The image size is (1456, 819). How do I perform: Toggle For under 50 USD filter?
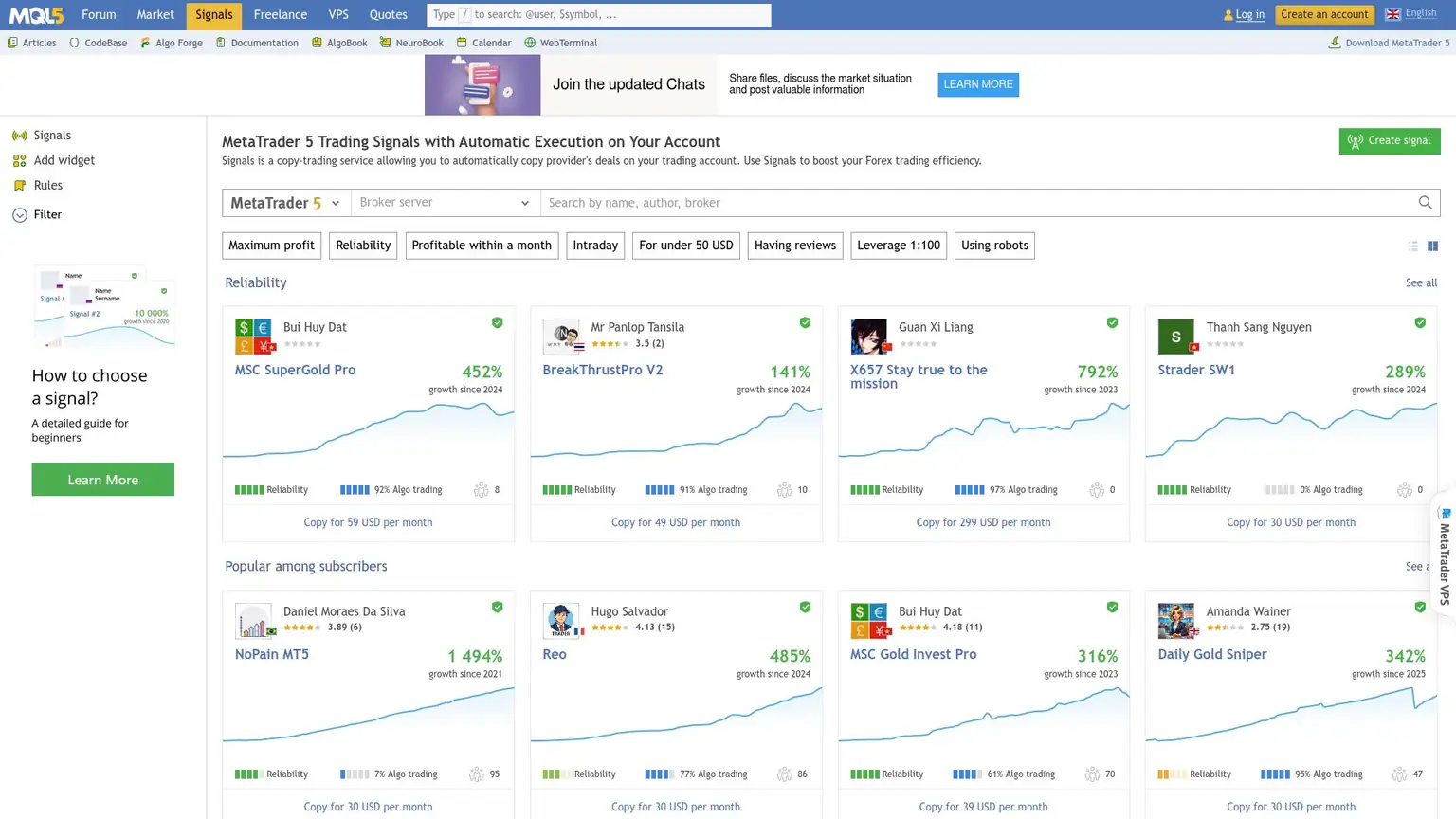pos(686,246)
